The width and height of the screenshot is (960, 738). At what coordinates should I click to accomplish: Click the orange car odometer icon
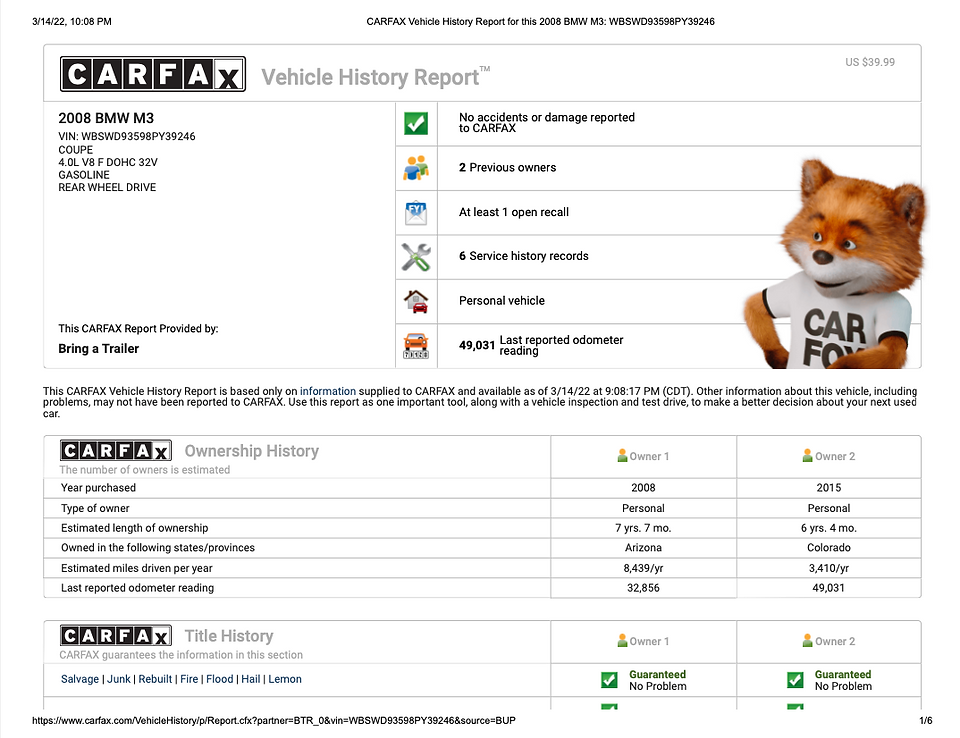[x=416, y=346]
